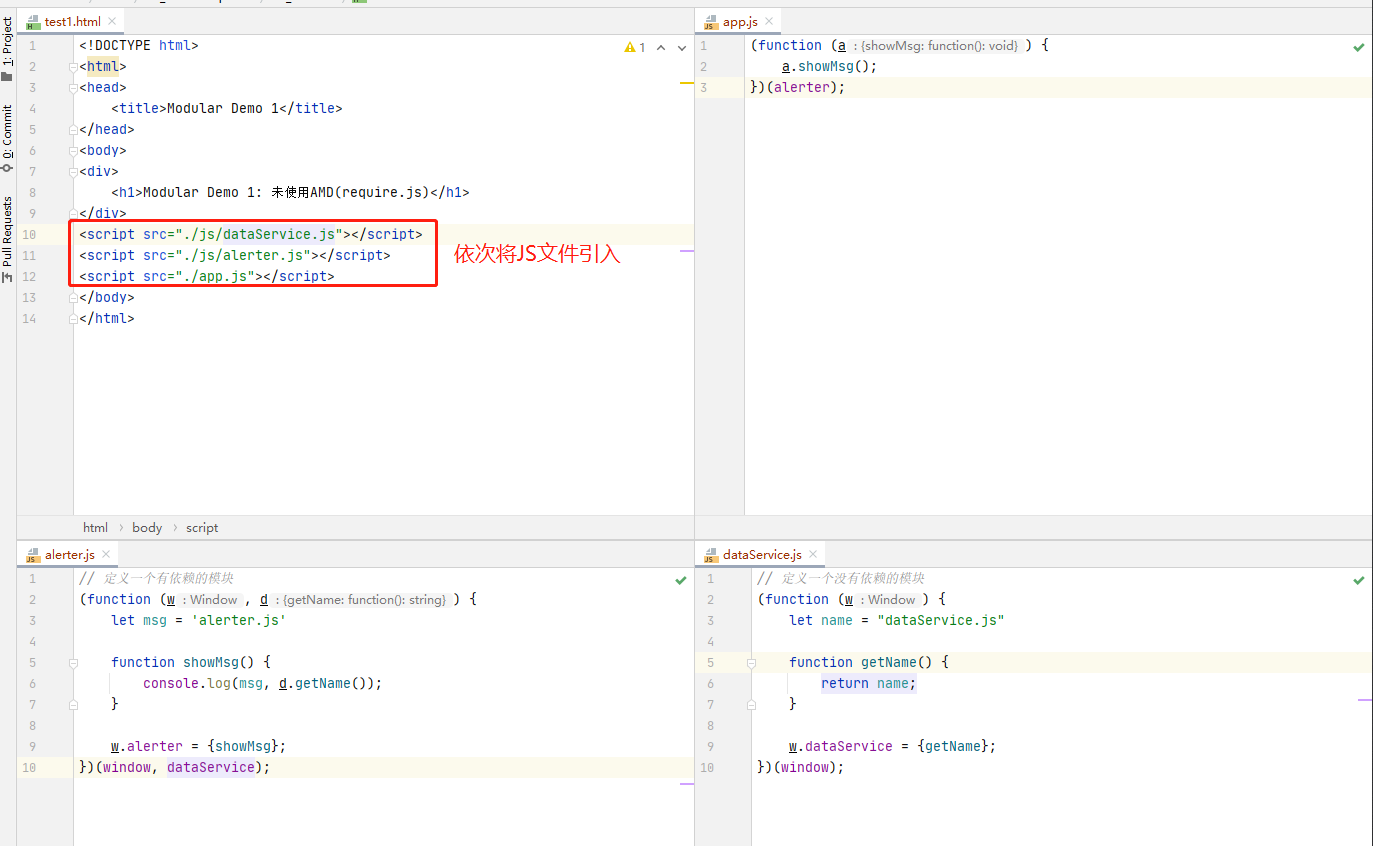Viewport: 1373px width, 846px height.
Task: Click line number 3 in app.js gutter
Action: click(x=704, y=88)
